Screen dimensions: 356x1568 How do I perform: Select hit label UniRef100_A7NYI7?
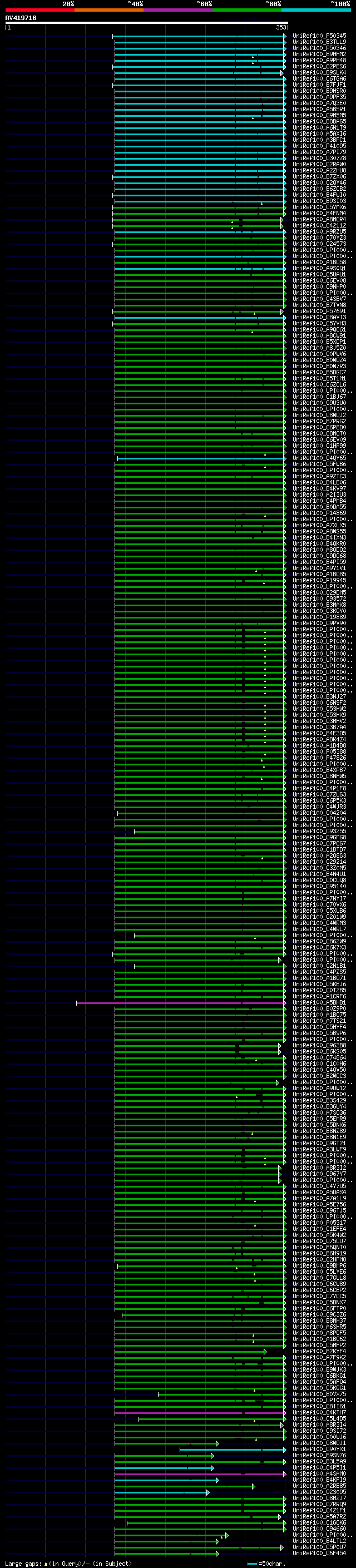pos(319,898)
